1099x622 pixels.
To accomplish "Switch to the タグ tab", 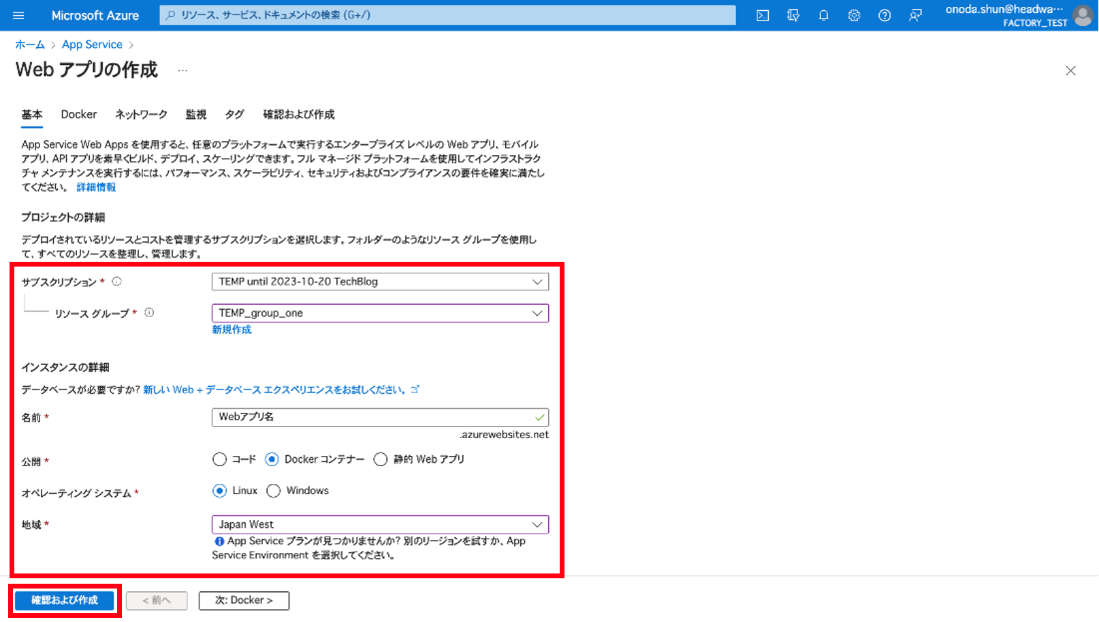I will [x=235, y=114].
